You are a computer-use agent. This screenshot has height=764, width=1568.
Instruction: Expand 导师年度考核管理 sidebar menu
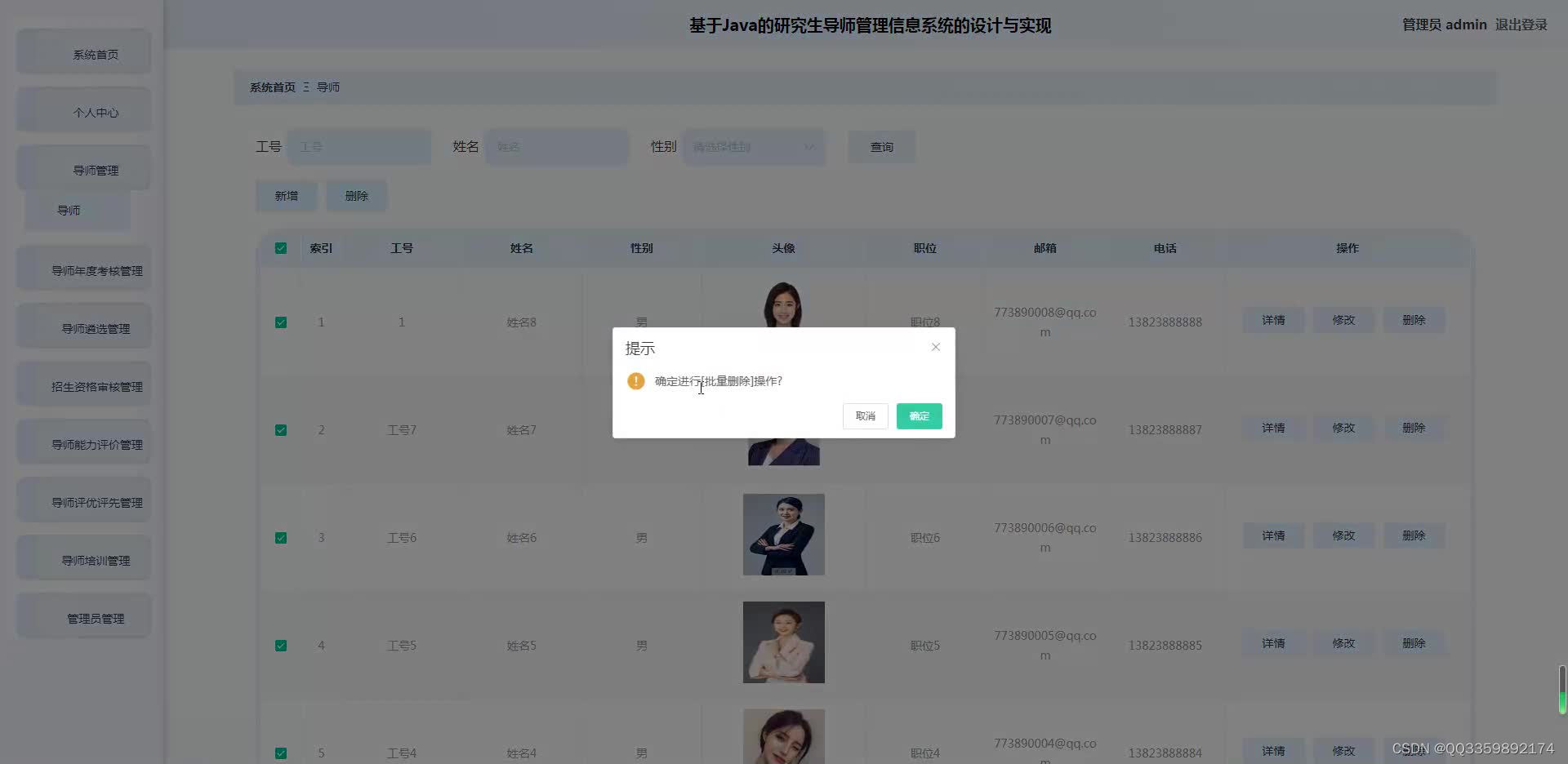pyautogui.click(x=84, y=269)
